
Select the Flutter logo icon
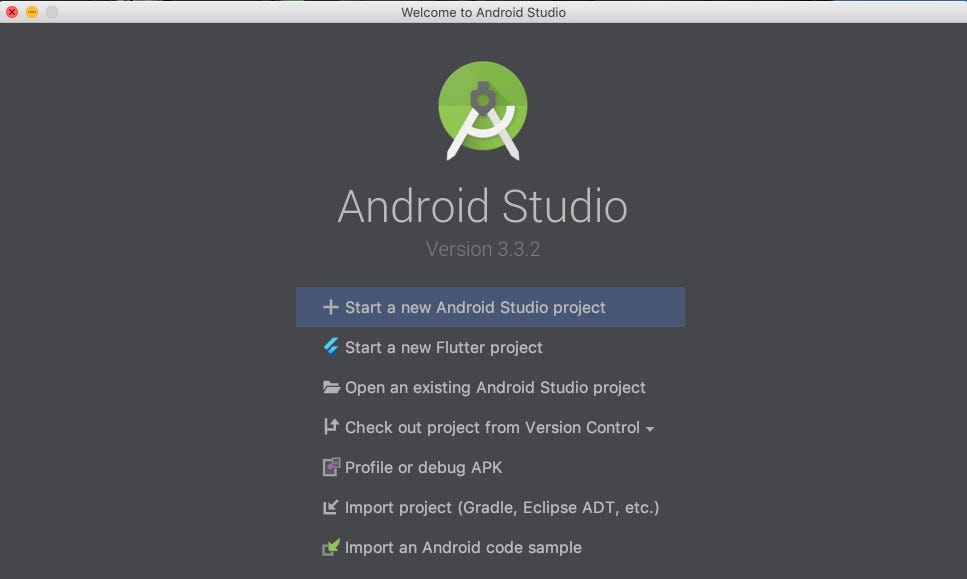(330, 347)
